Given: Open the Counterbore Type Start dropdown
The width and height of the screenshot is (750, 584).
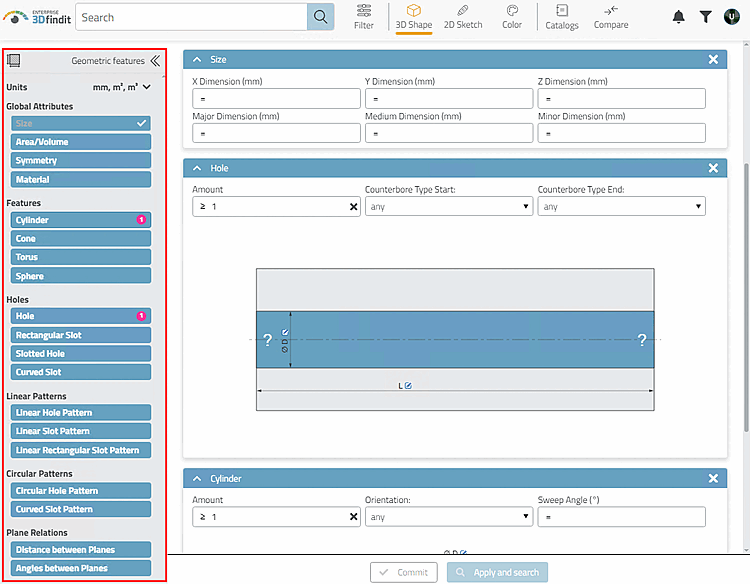Looking at the screenshot, I should (449, 207).
